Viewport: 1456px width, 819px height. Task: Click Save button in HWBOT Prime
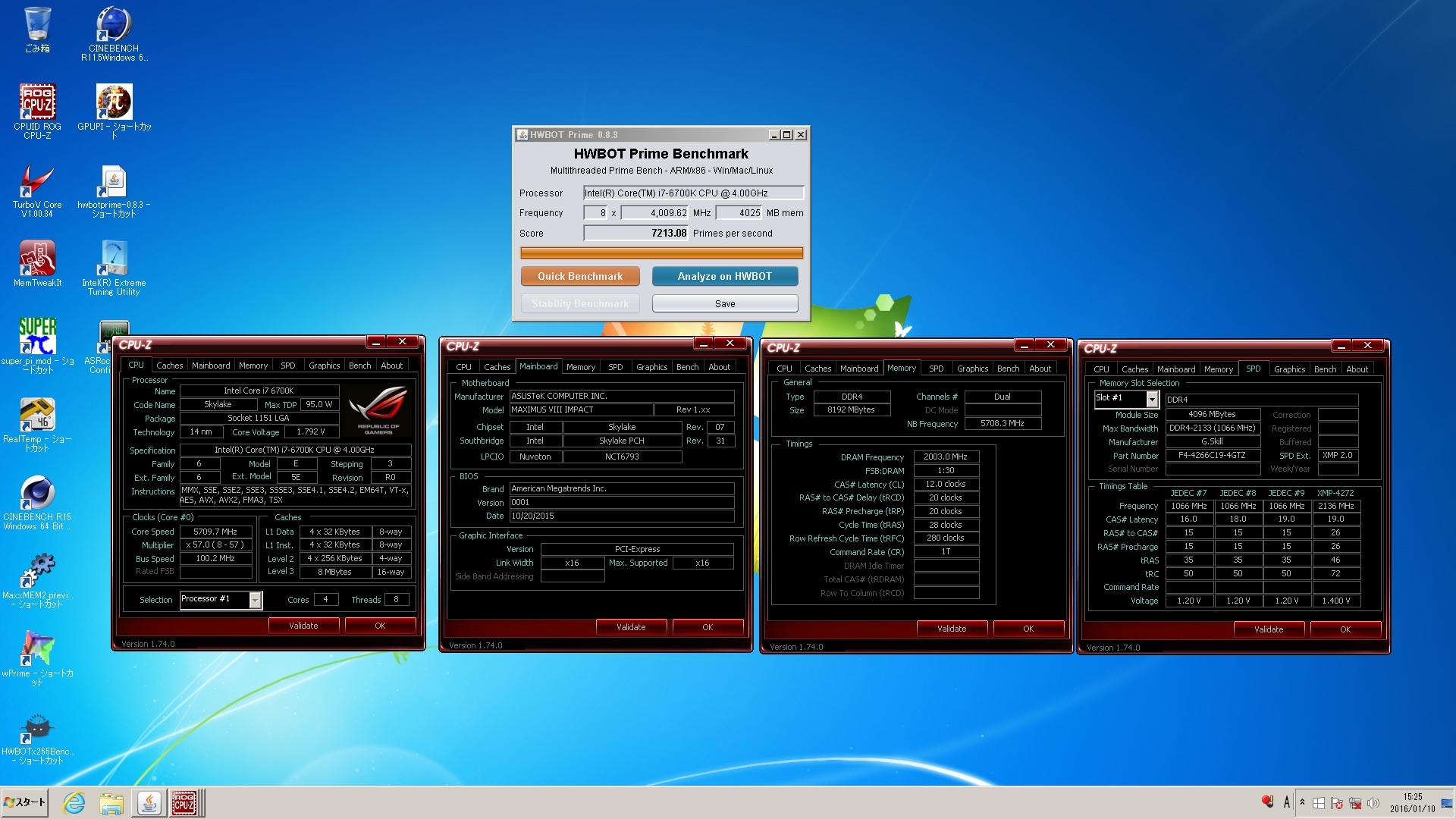(725, 303)
